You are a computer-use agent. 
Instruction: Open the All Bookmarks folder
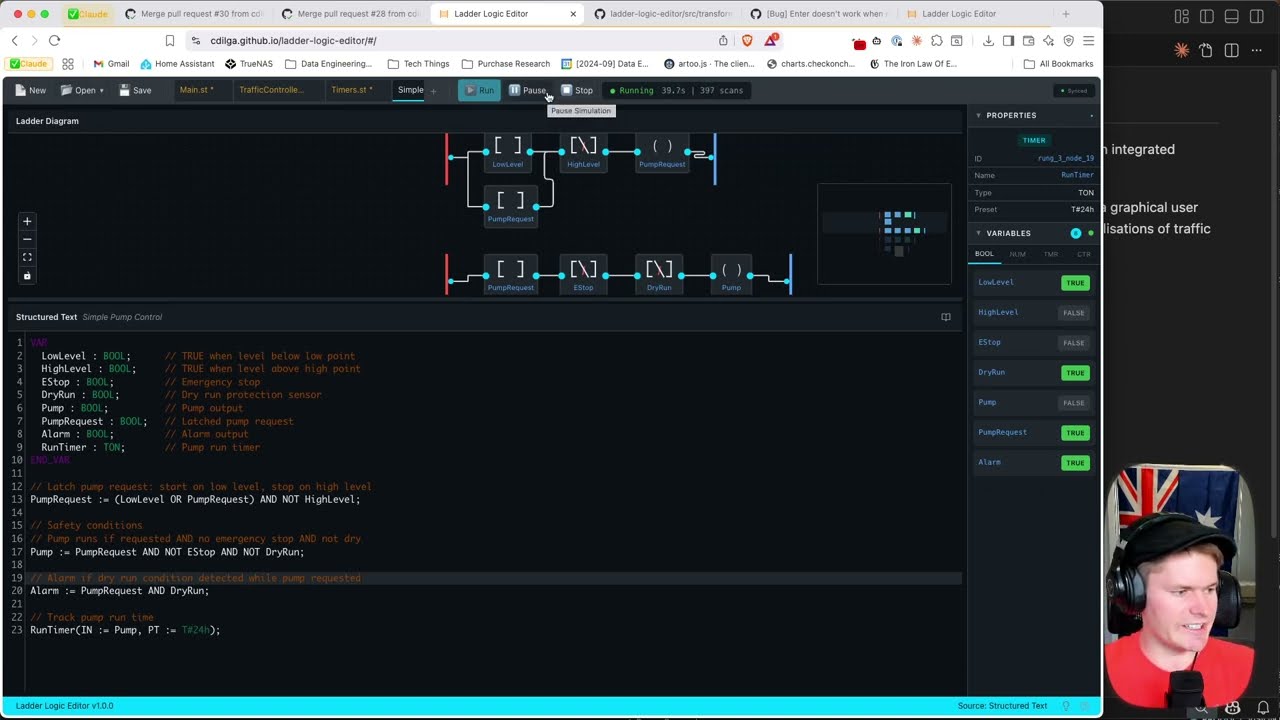(x=1059, y=64)
